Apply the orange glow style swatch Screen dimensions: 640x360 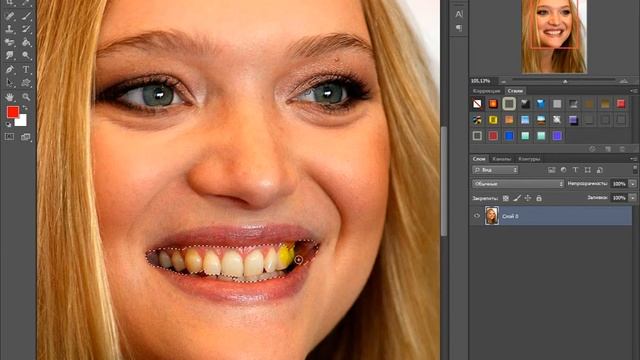coord(493,104)
